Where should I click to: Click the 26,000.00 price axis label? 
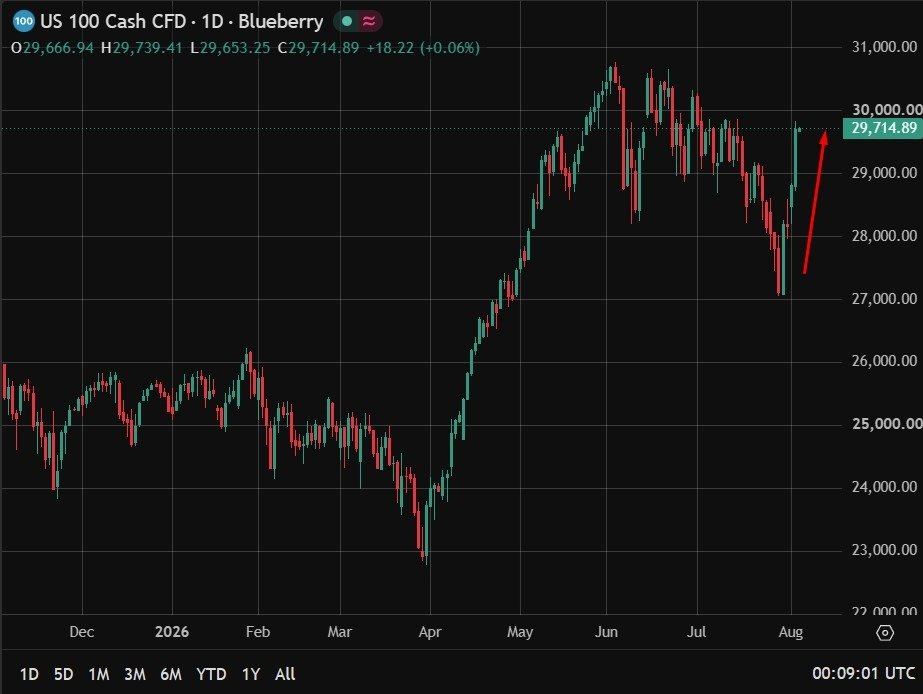click(884, 361)
